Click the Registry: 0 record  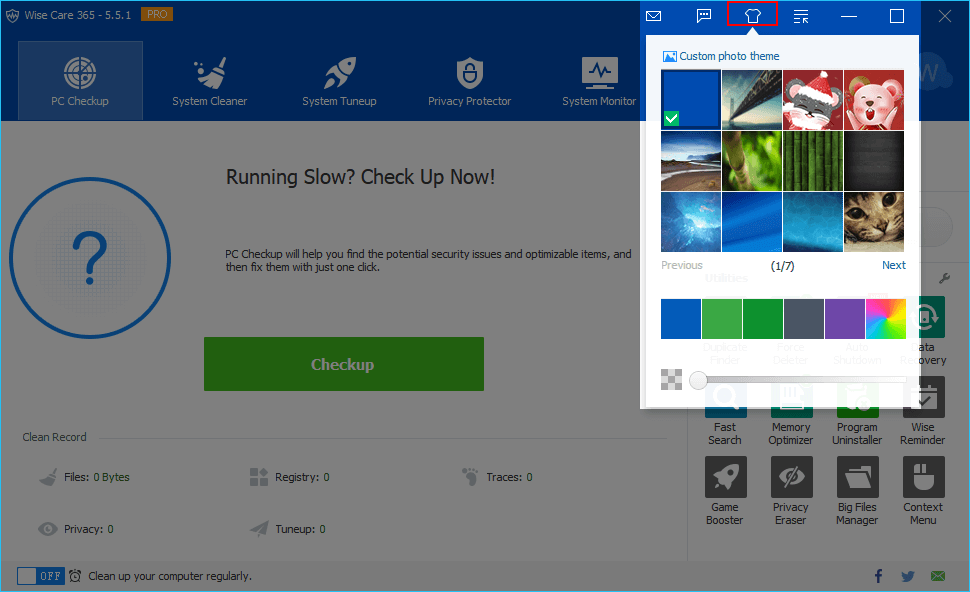click(x=289, y=477)
